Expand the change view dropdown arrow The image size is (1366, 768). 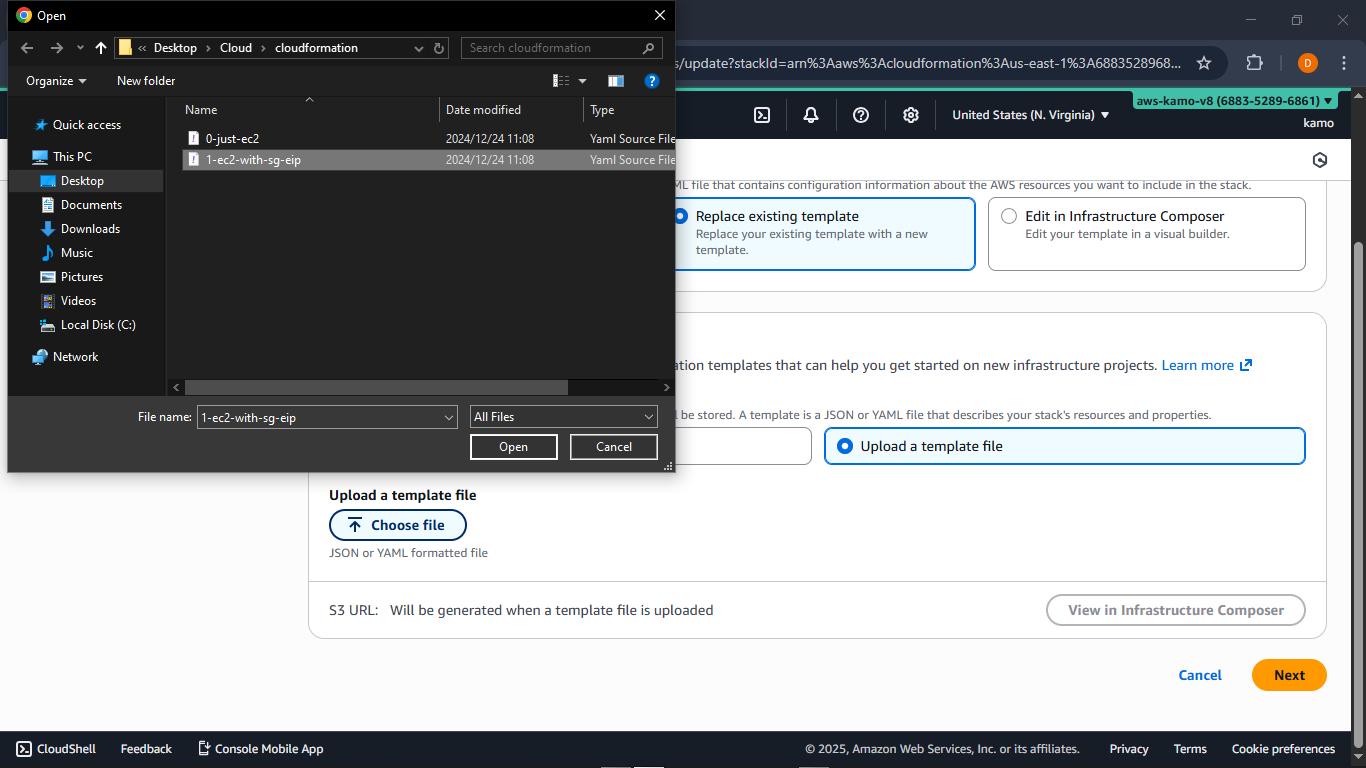point(583,81)
